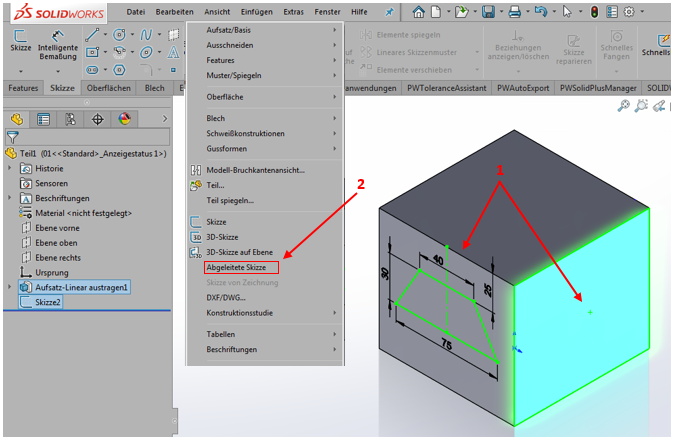Click the Skizze sketch tool icon
The width and height of the screenshot is (673, 439).
pos(19,42)
